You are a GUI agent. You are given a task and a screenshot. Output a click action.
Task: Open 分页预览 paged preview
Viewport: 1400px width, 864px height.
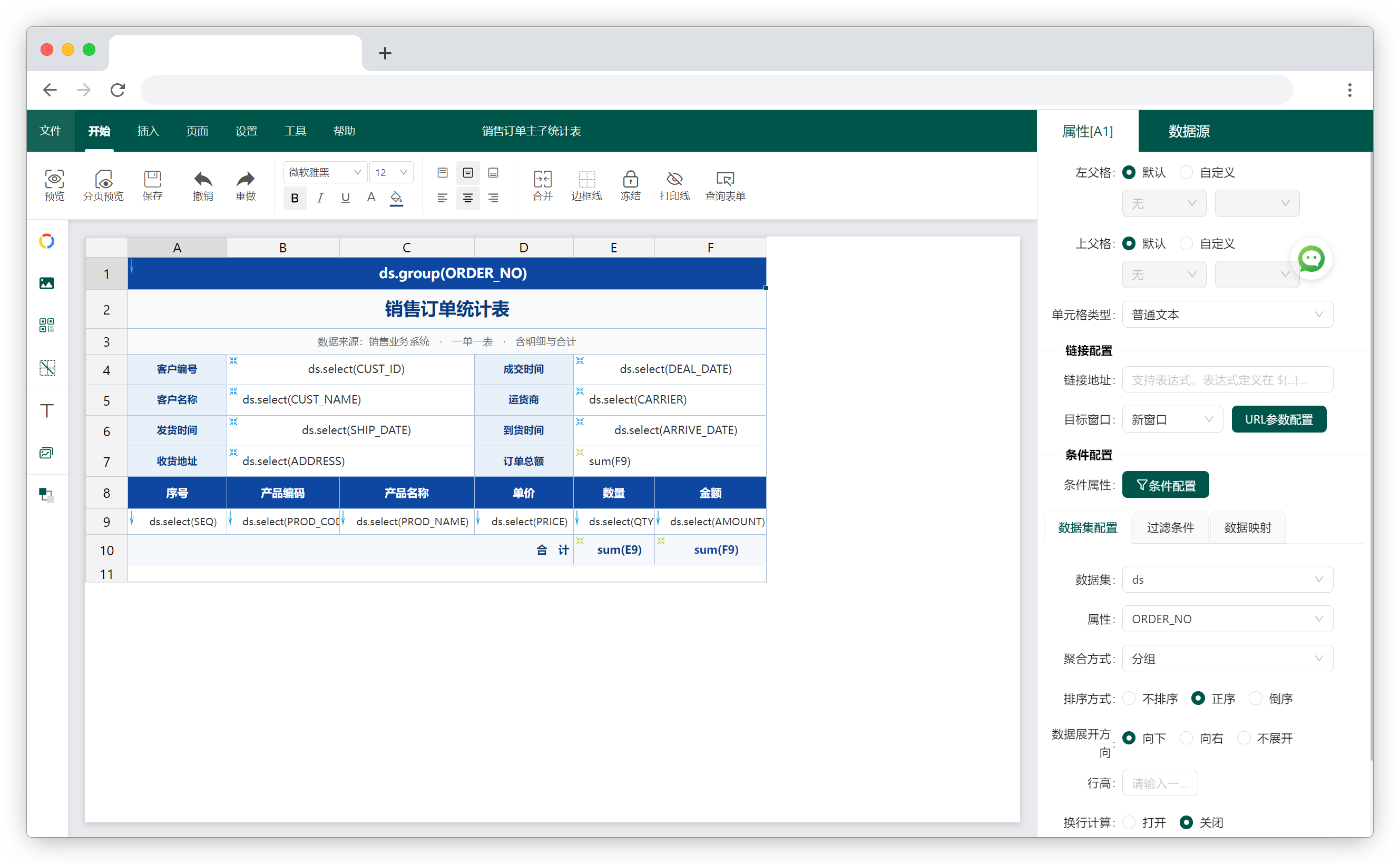click(103, 185)
